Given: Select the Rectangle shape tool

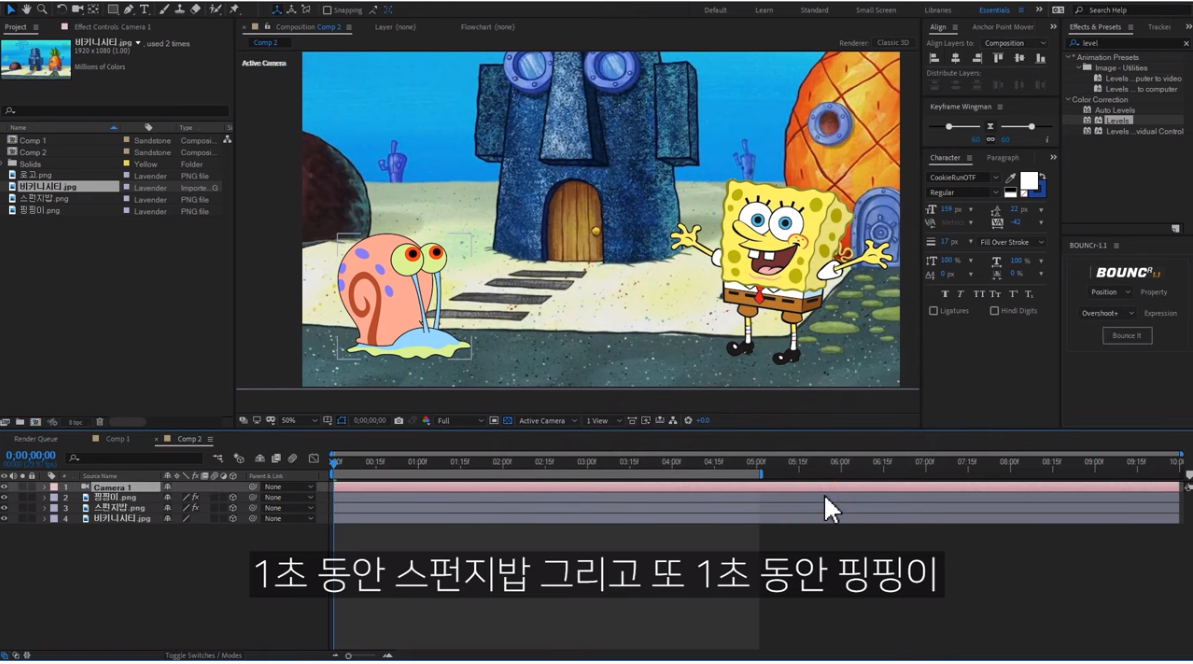Looking at the screenshot, I should coord(113,9).
